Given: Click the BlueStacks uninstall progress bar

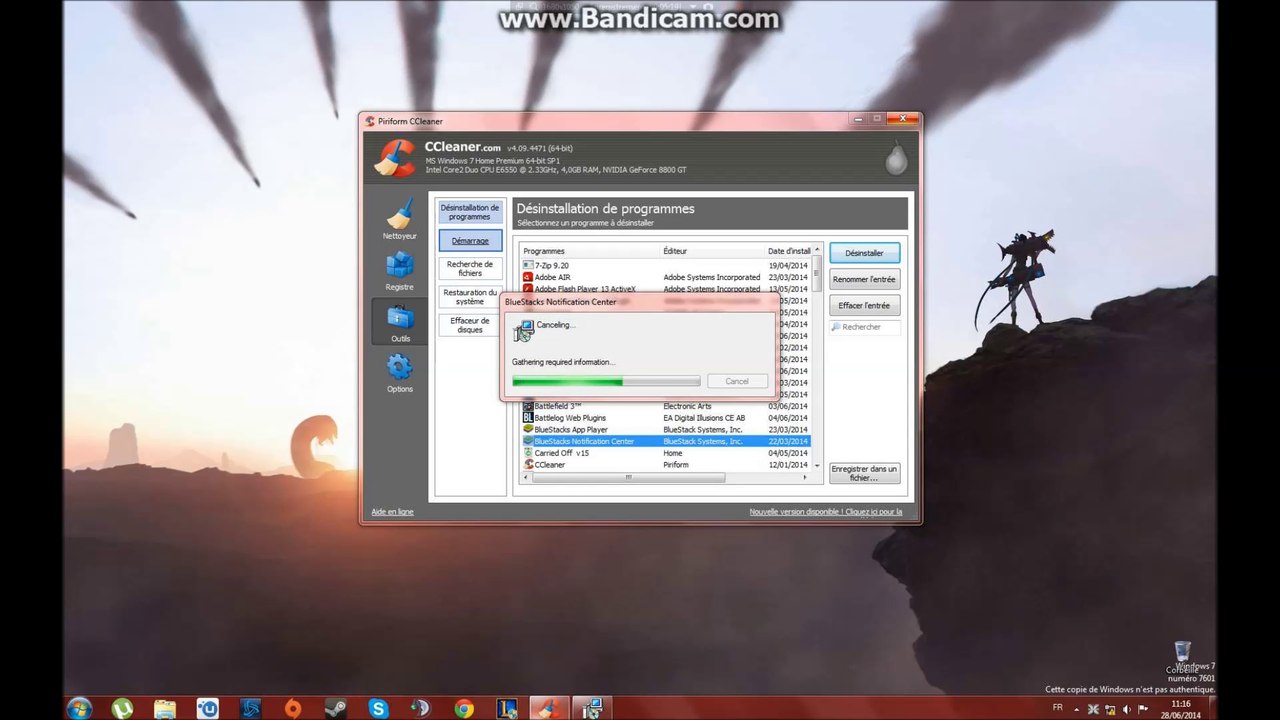Looking at the screenshot, I should tap(606, 381).
